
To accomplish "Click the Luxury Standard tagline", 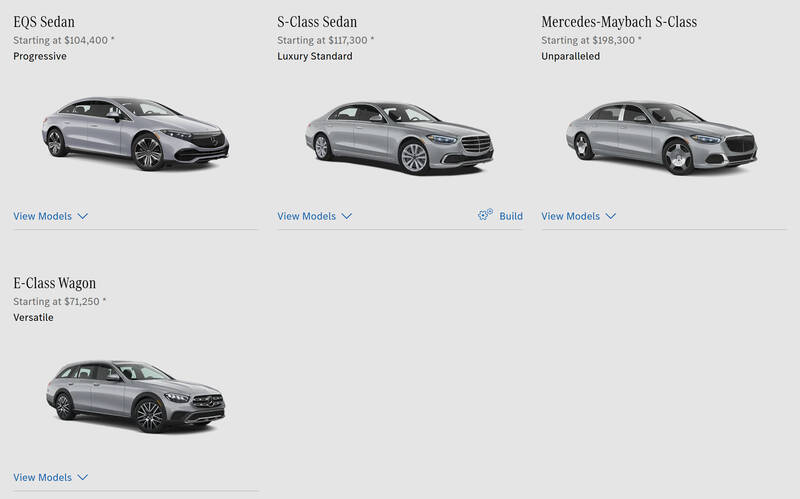I will point(315,56).
